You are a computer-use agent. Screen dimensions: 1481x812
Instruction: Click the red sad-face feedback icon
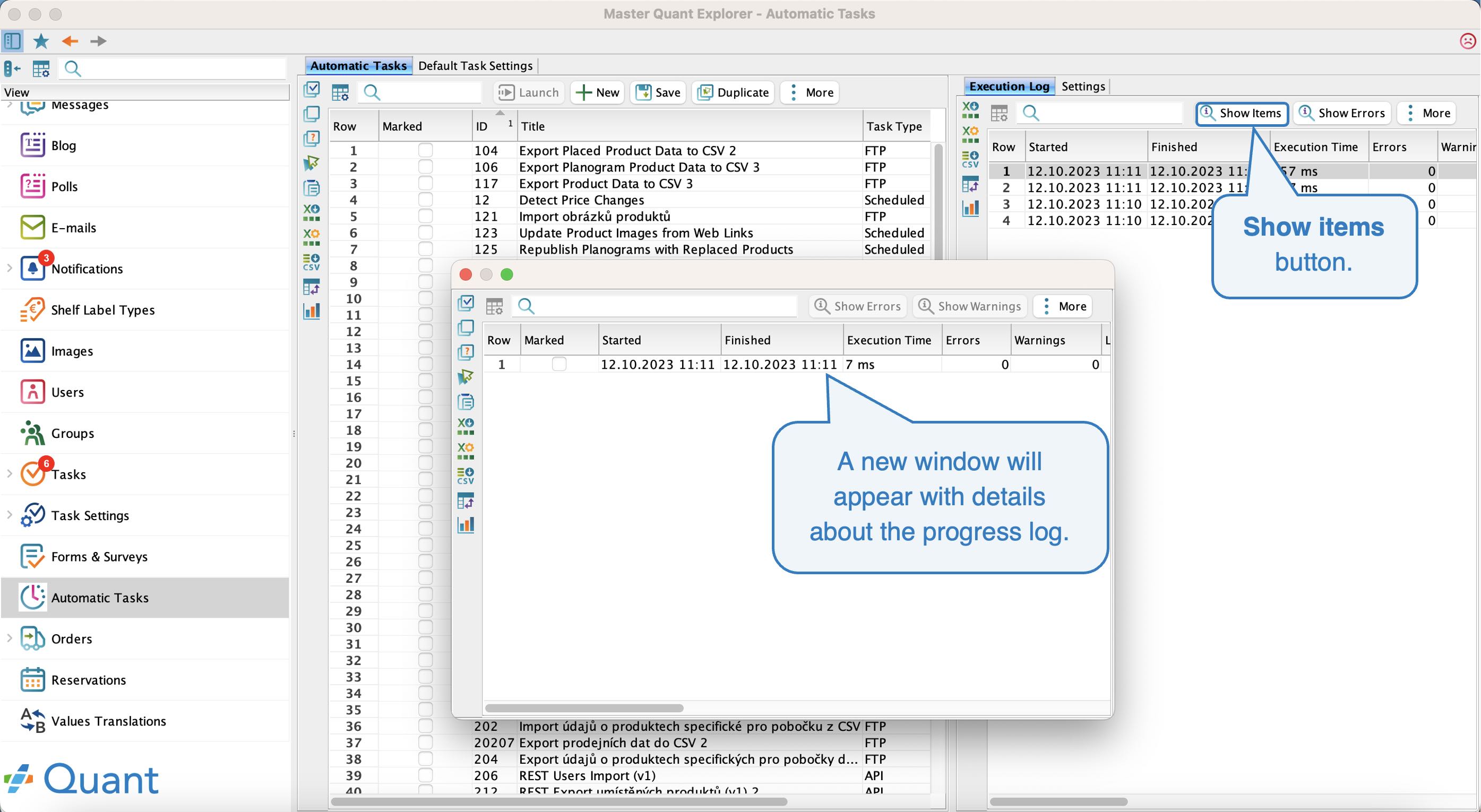(1468, 41)
